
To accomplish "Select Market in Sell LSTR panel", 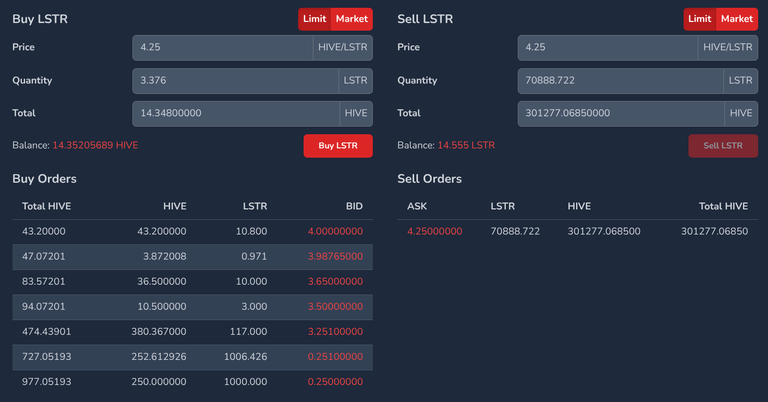I will (737, 19).
